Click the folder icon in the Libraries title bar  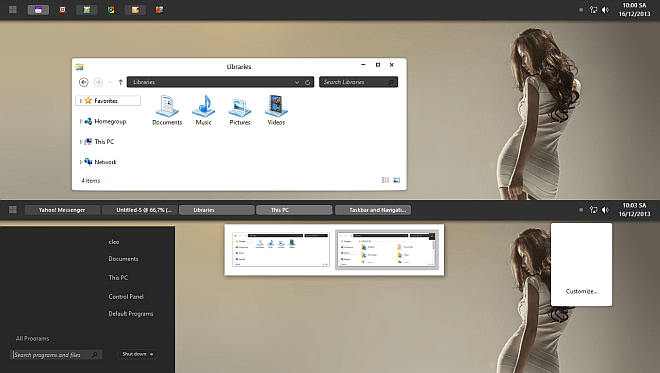point(80,67)
